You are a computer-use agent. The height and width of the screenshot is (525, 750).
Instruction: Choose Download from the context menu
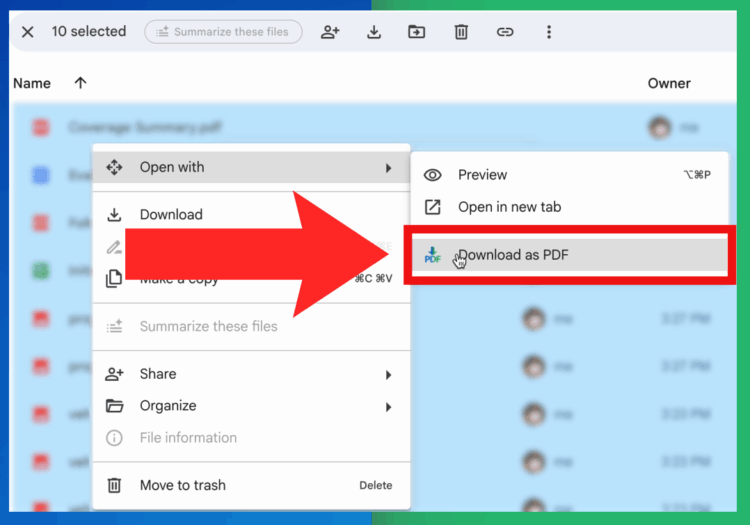pos(171,214)
